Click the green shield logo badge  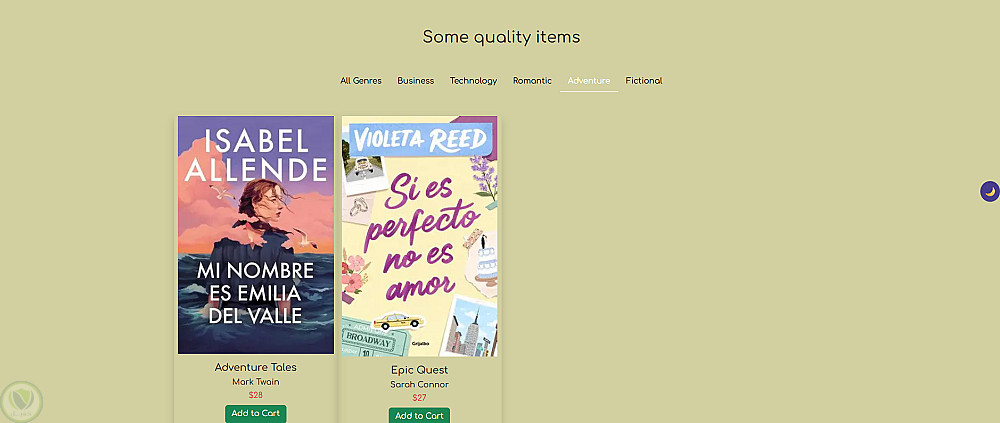tap(21, 401)
